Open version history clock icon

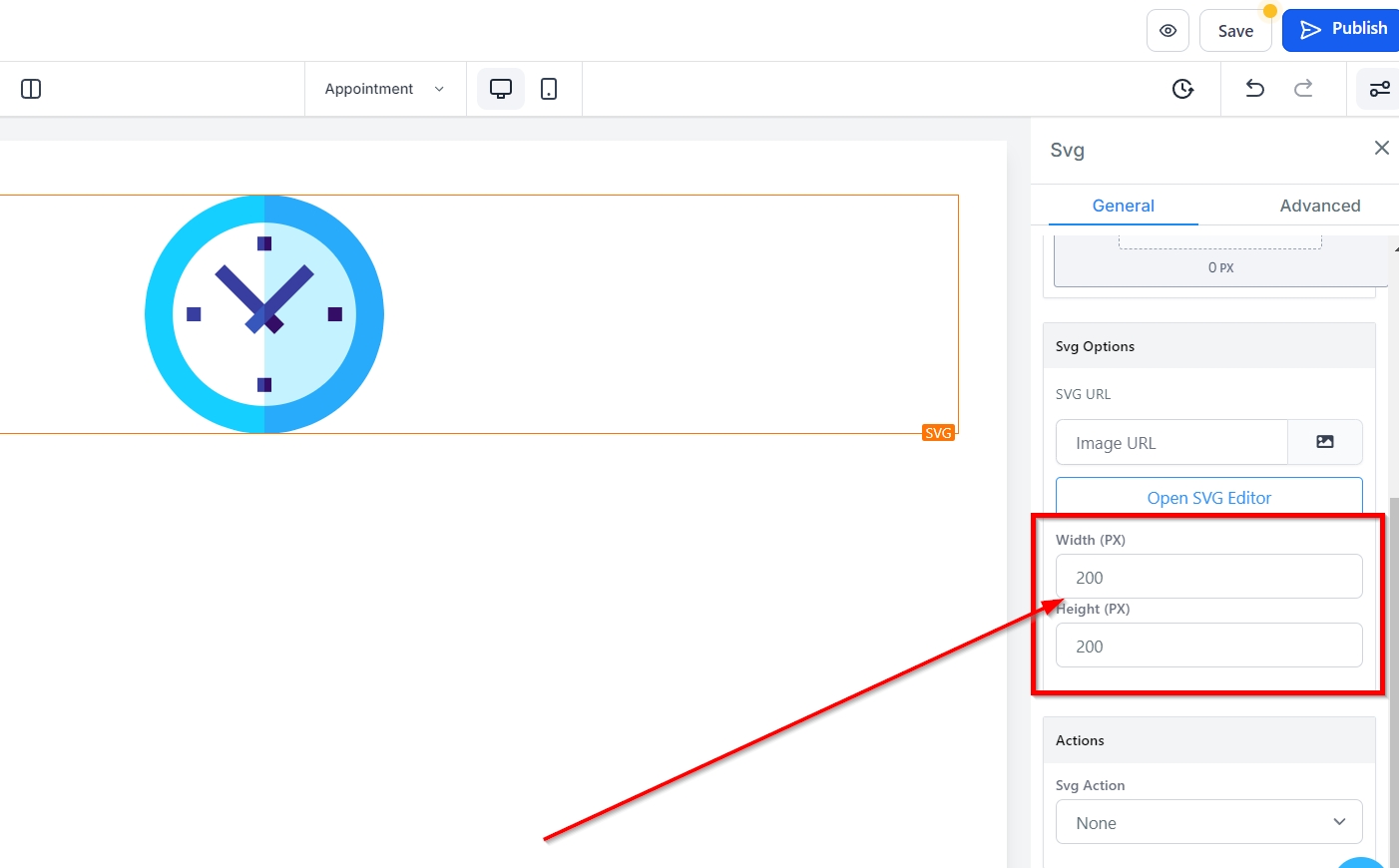click(x=1182, y=89)
